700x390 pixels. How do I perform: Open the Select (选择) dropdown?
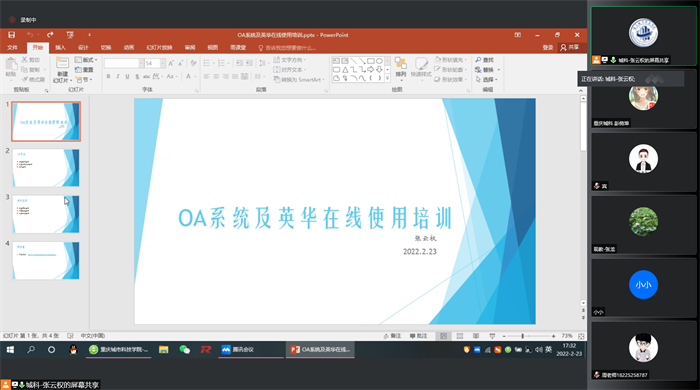(x=487, y=79)
